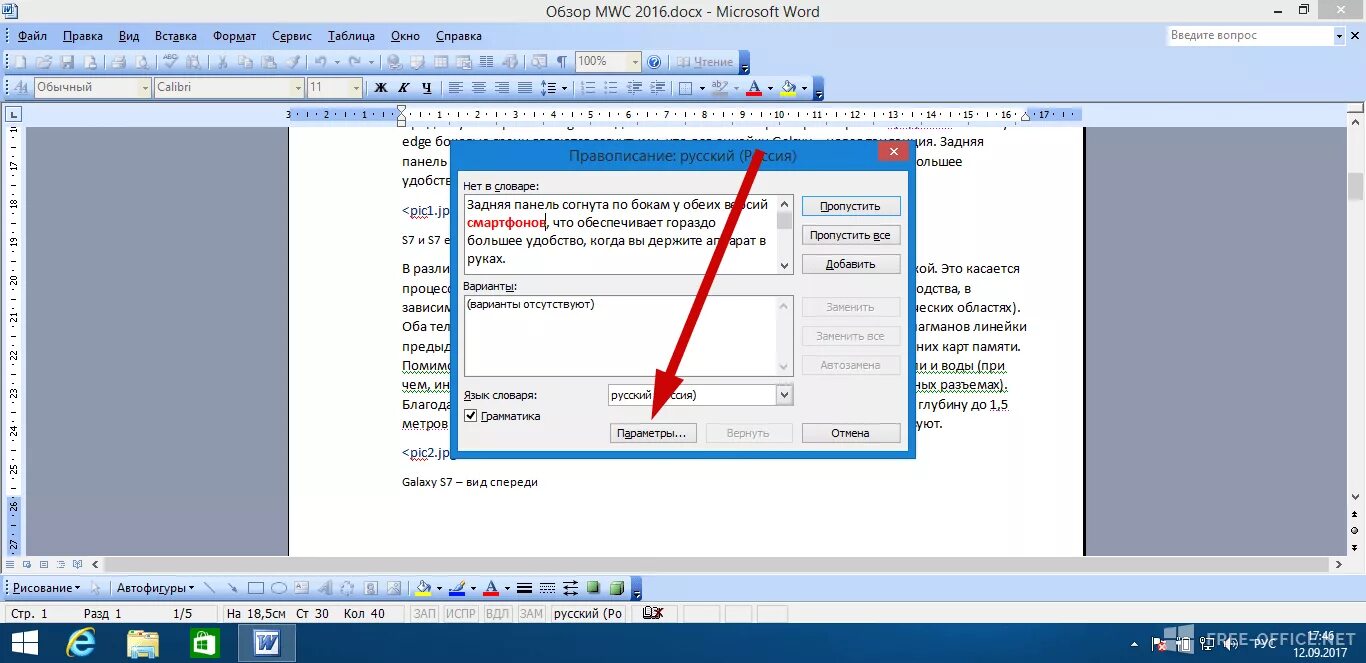The height and width of the screenshot is (663, 1366).
Task: Click the Print icon
Action: 118,61
